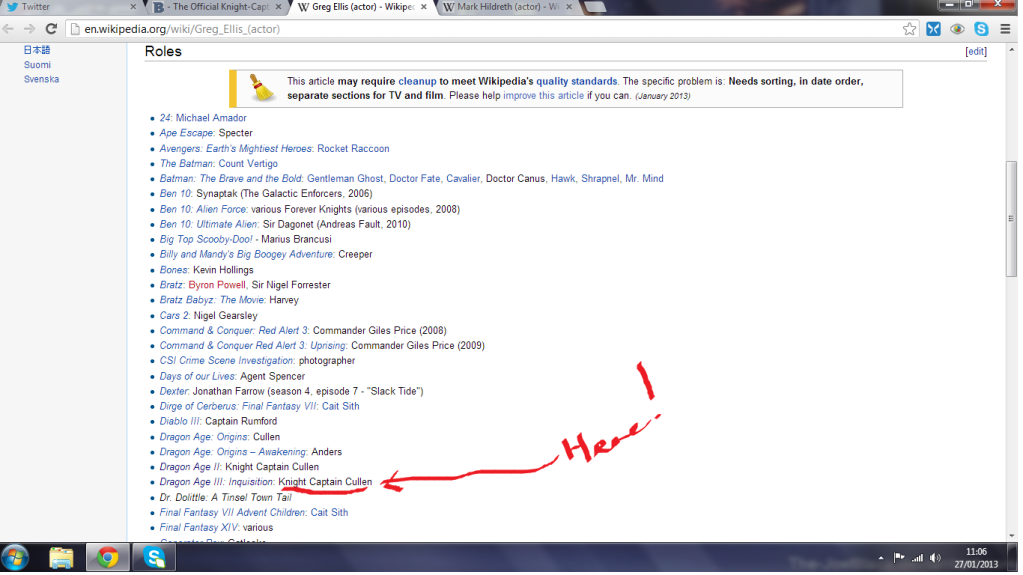Open Skype from the Windows taskbar

(x=154, y=557)
